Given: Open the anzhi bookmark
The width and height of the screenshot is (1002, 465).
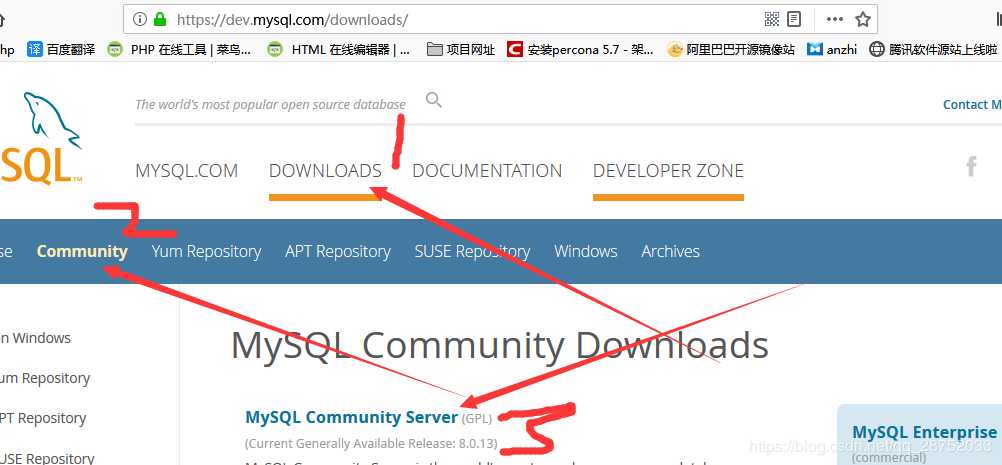Looking at the screenshot, I should click(832, 49).
